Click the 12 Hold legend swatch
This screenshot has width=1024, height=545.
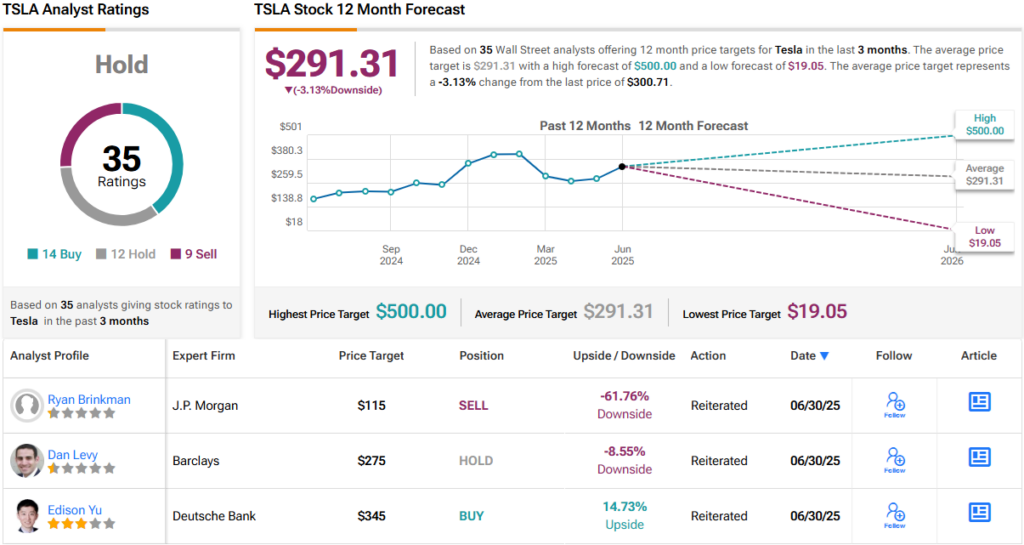101,254
